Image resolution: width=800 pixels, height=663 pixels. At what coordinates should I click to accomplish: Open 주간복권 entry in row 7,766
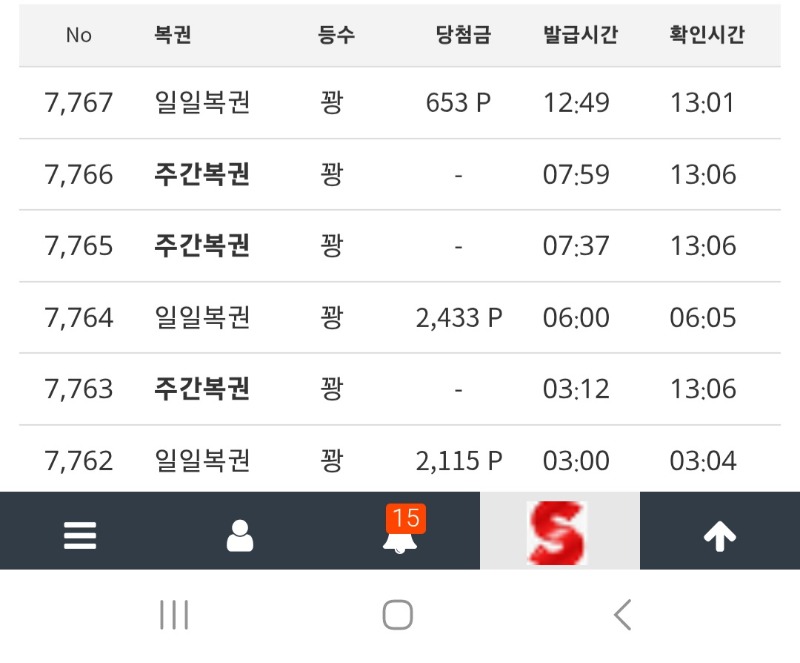tap(202, 175)
